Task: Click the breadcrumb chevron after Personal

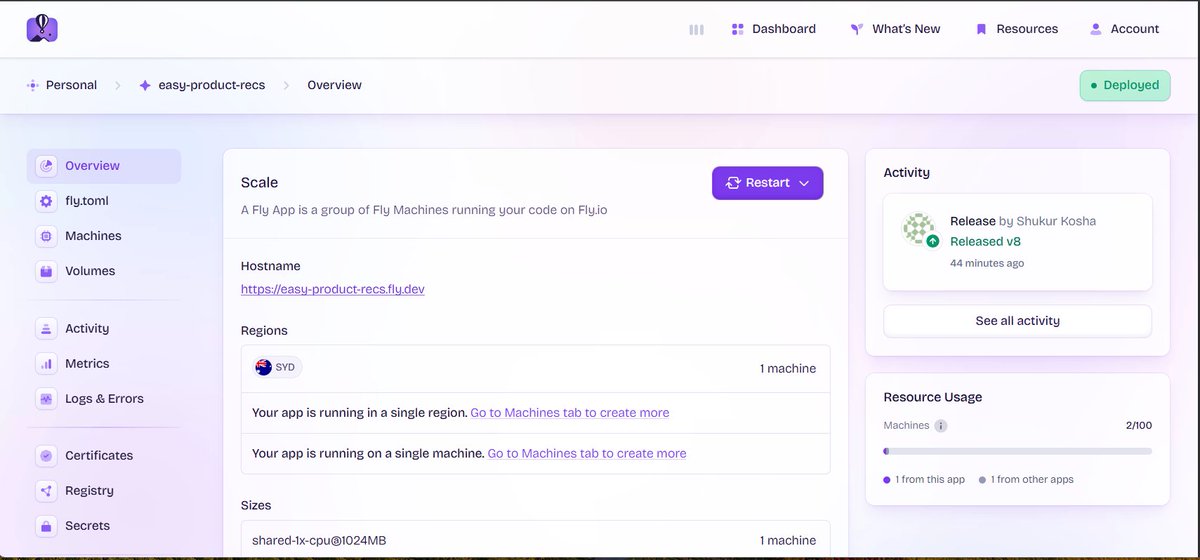Action: (x=117, y=85)
